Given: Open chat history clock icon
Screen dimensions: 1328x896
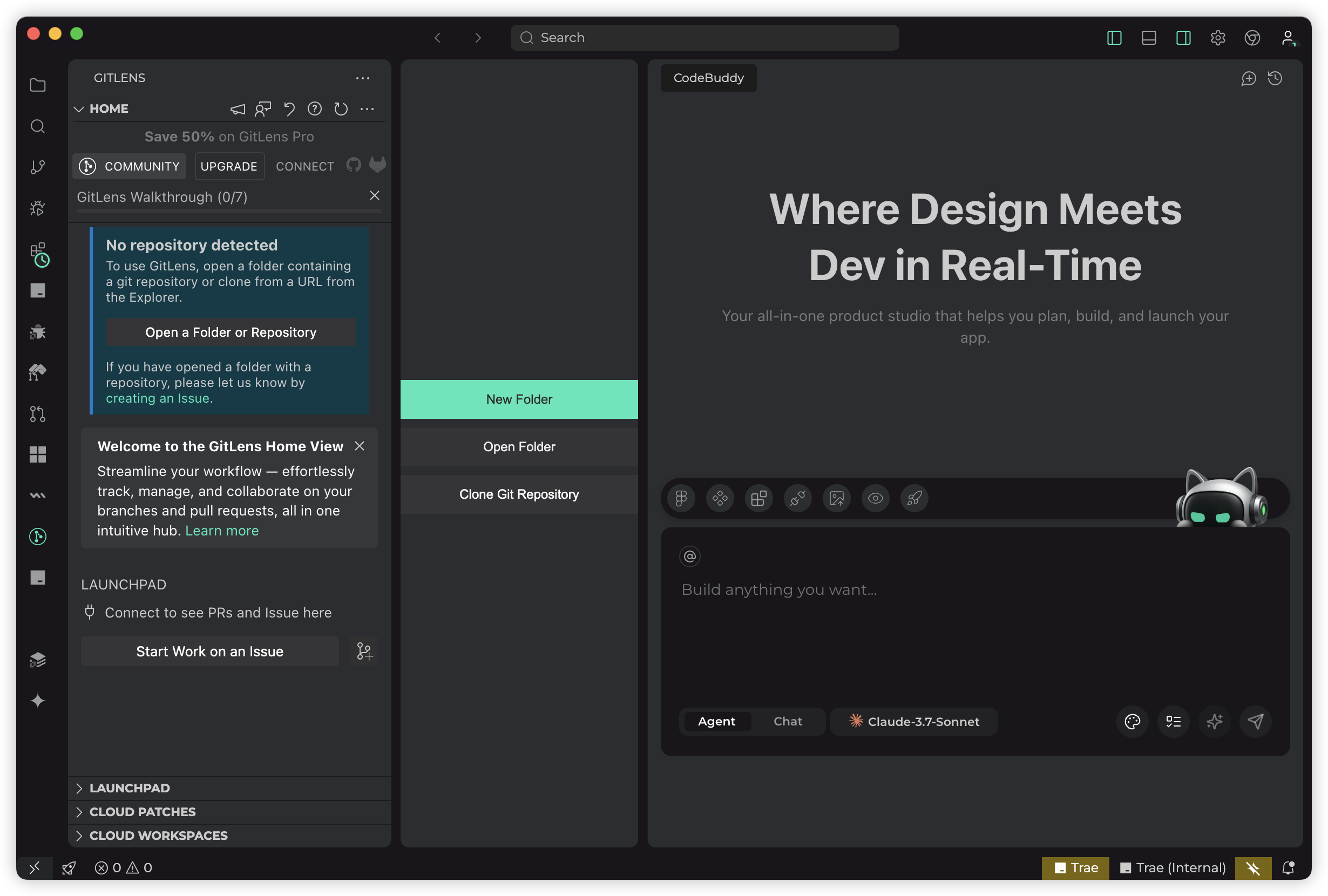Looking at the screenshot, I should click(x=1275, y=78).
